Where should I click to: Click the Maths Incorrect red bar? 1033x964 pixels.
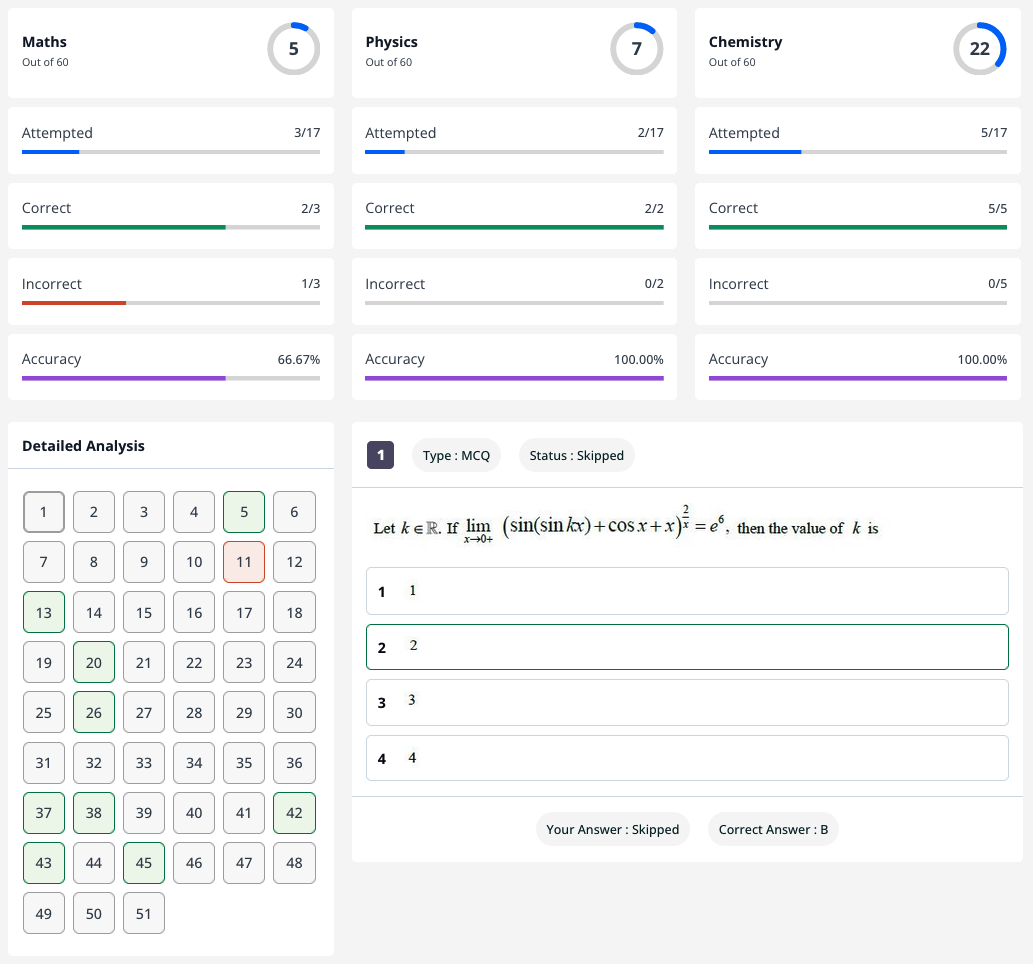click(x=74, y=302)
